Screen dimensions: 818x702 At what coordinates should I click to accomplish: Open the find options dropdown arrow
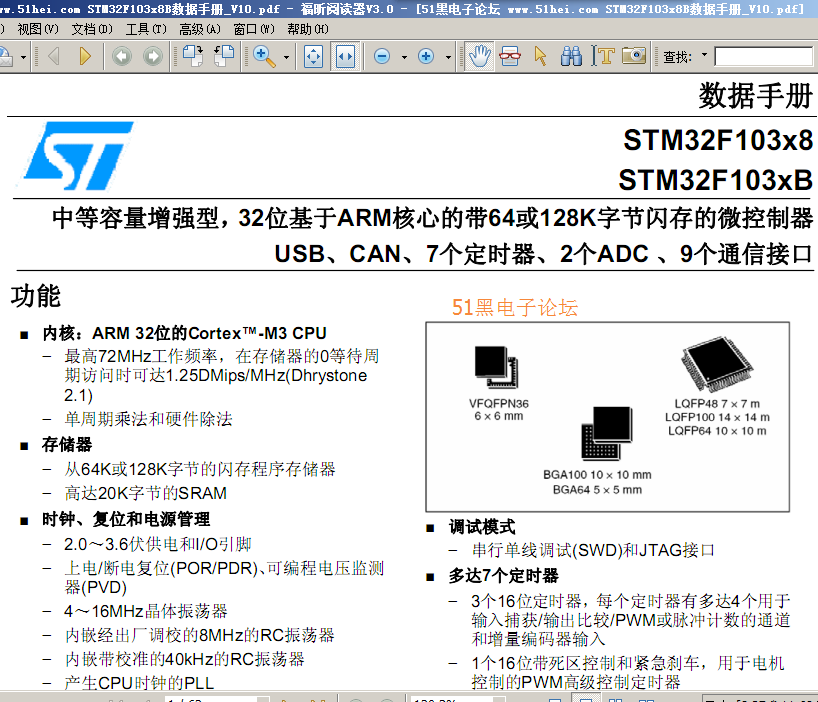point(704,55)
